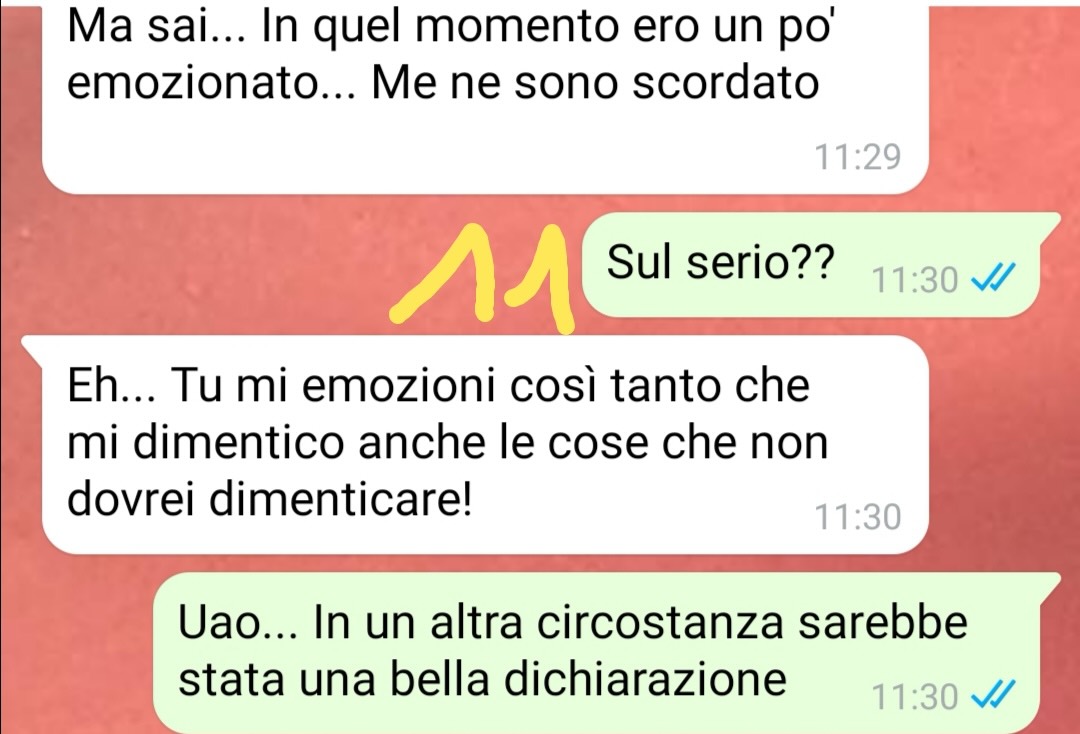Tap the blue double checkmarks on the 'Uao...' message

(x=993, y=694)
